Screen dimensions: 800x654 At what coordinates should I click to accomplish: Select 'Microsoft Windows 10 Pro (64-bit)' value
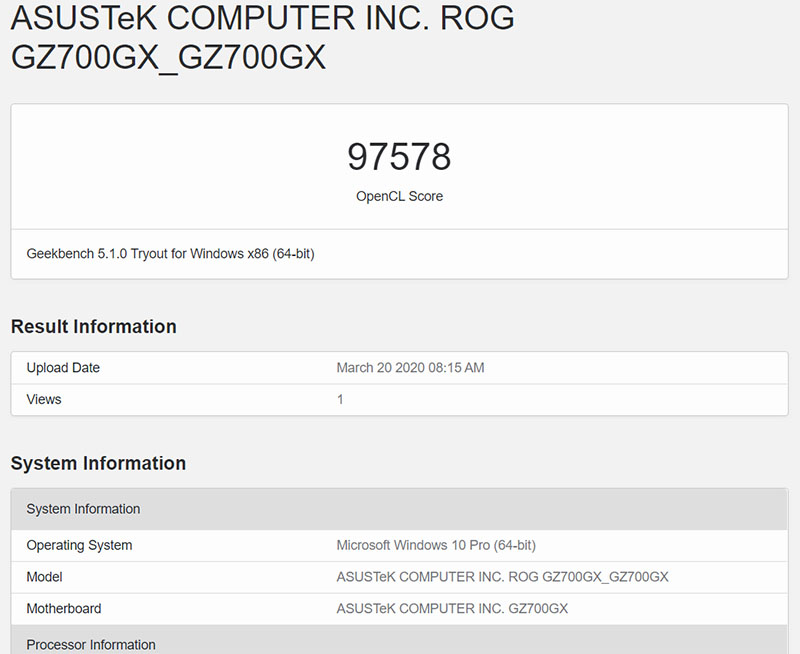[436, 546]
